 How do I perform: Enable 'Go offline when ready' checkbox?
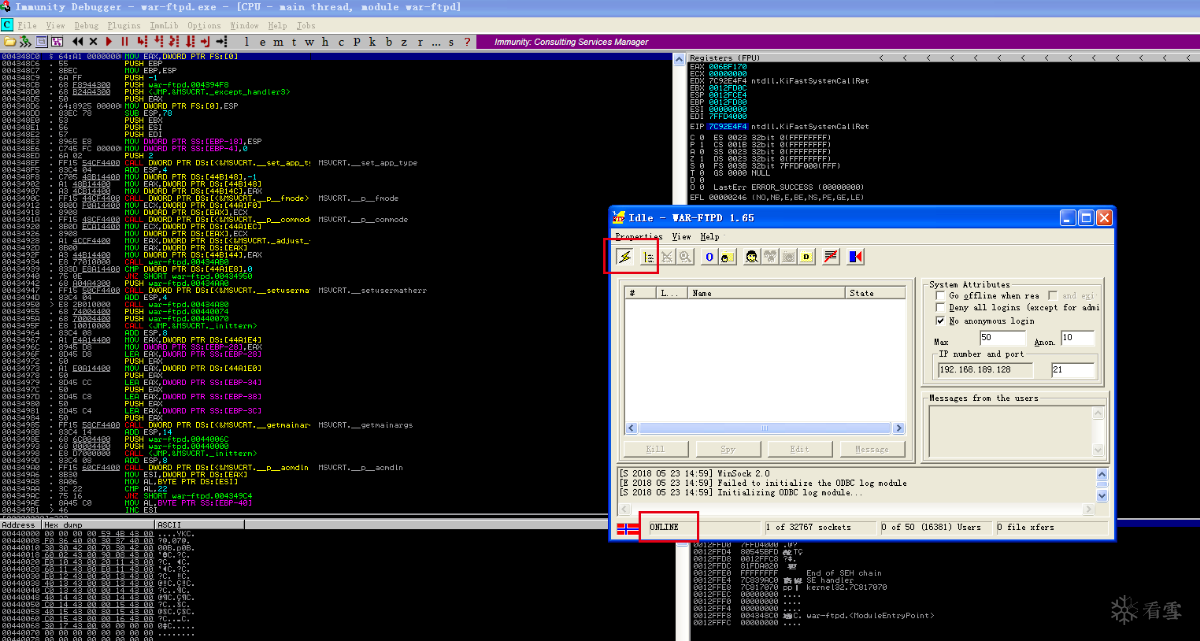click(940, 296)
